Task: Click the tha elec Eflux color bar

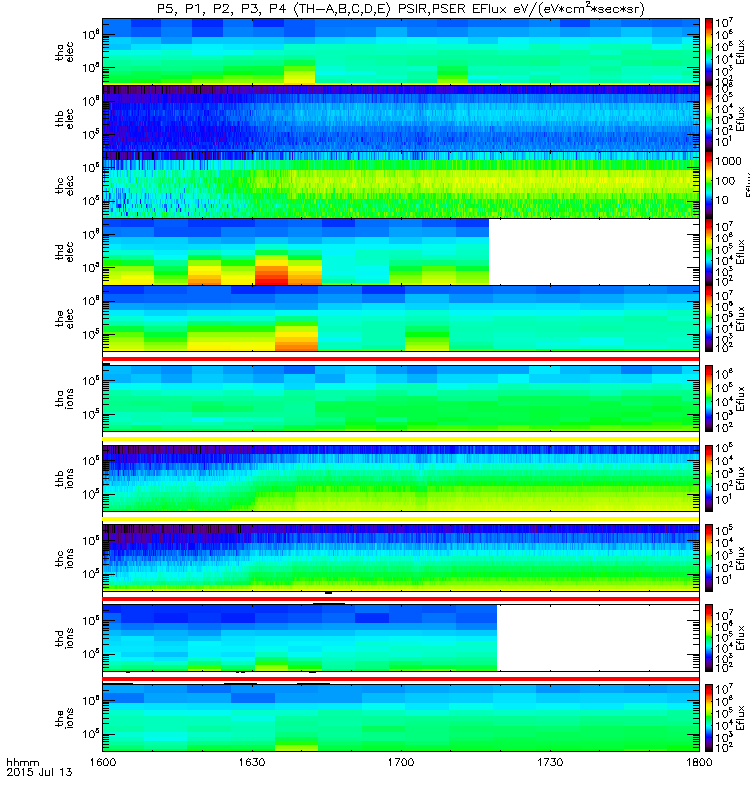Action: tap(709, 52)
